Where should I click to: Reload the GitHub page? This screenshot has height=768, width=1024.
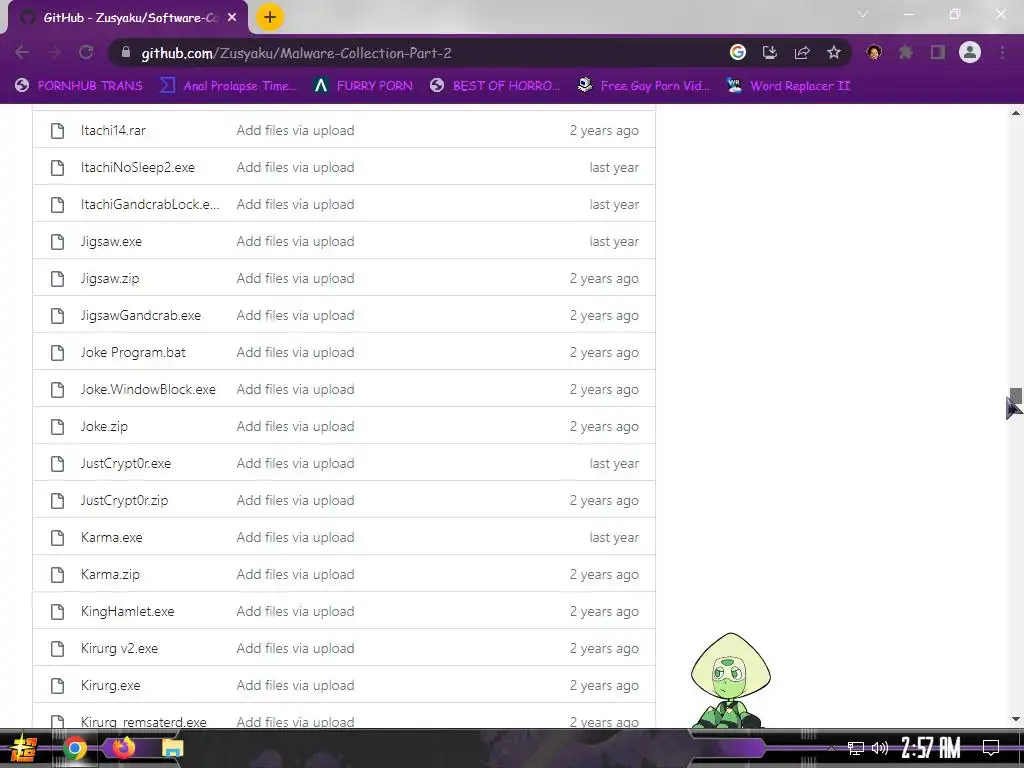86,53
